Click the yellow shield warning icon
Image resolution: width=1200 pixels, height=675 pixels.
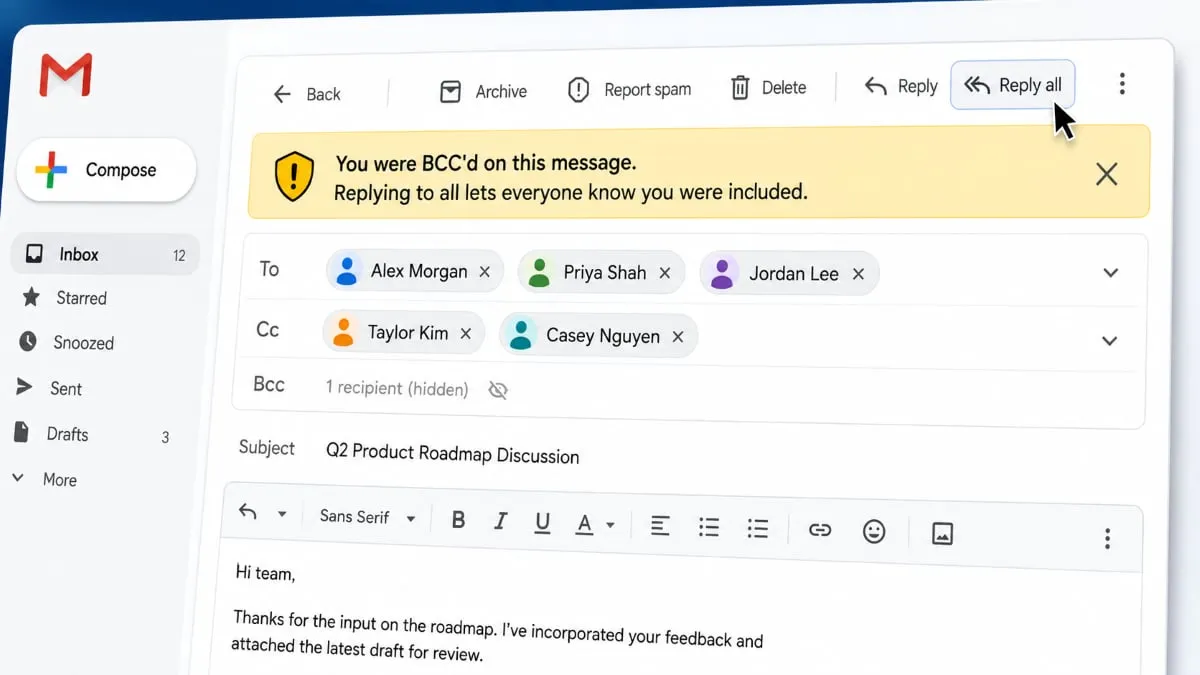[294, 176]
